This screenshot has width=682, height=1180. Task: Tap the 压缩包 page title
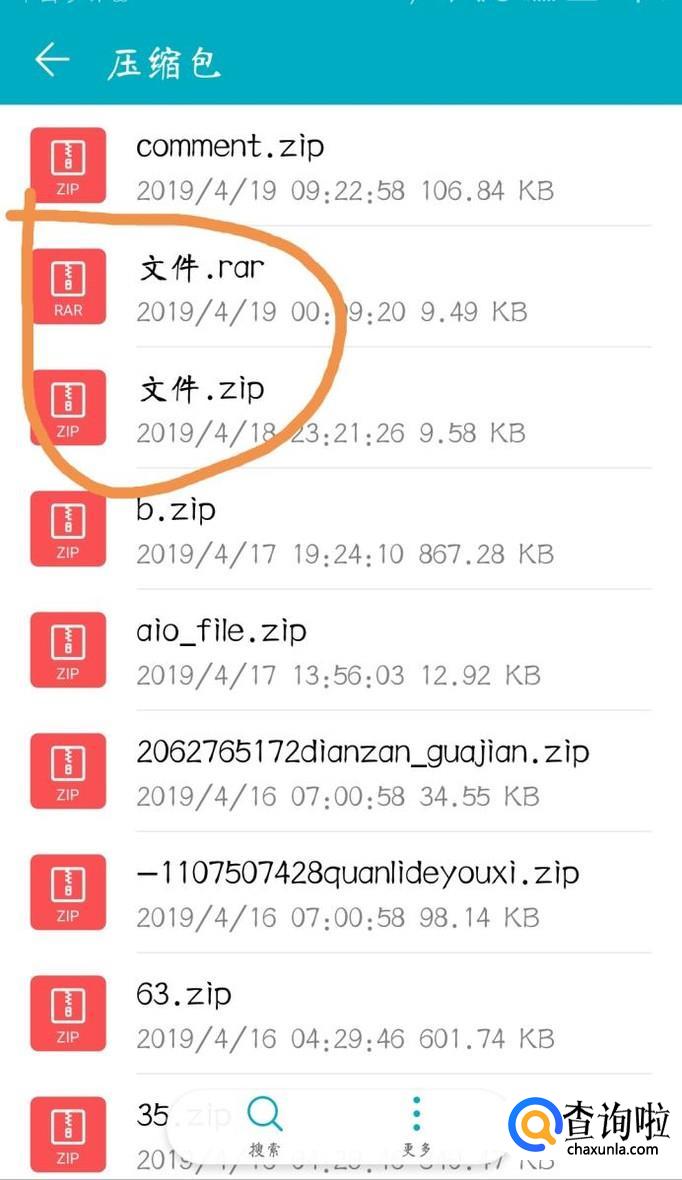tap(163, 63)
